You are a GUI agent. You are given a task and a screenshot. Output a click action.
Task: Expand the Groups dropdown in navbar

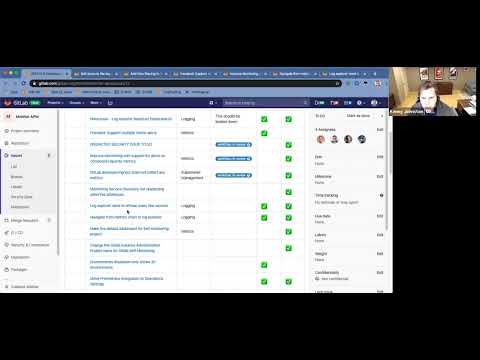[77, 103]
